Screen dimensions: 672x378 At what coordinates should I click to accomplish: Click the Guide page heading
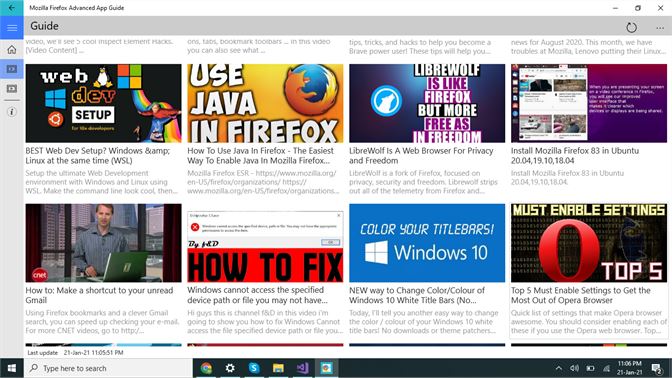44,26
